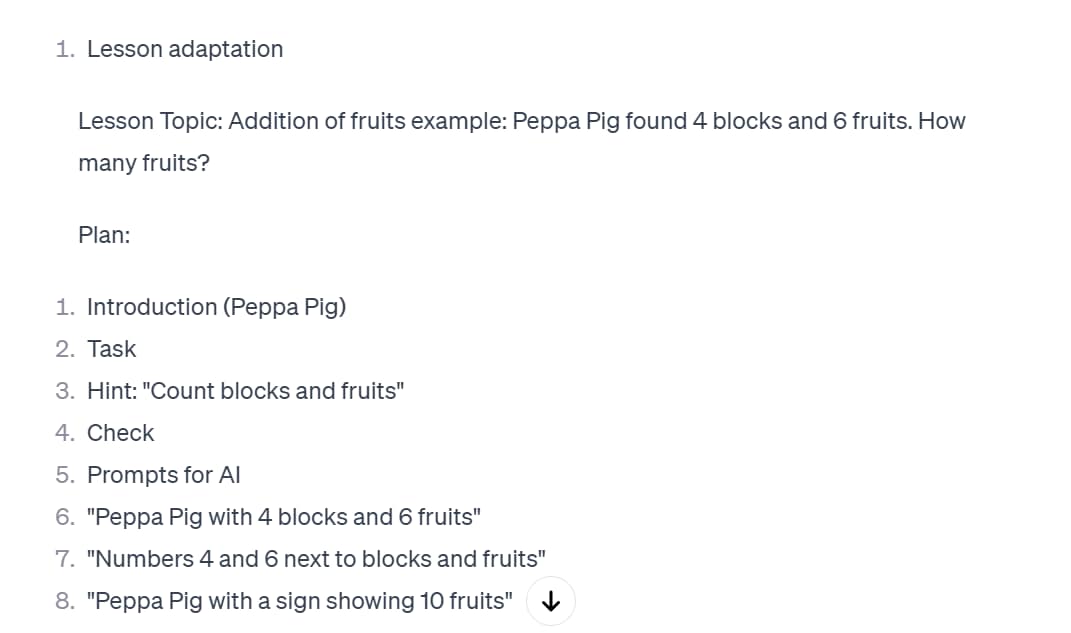Click list number 1 before 'Lesson adaptation'
Image resolution: width=1071 pixels, height=633 pixels.
tap(65, 49)
